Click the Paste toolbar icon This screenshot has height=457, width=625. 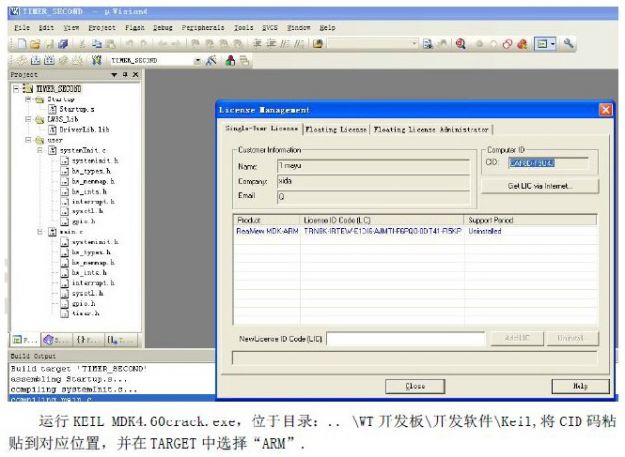(110, 44)
